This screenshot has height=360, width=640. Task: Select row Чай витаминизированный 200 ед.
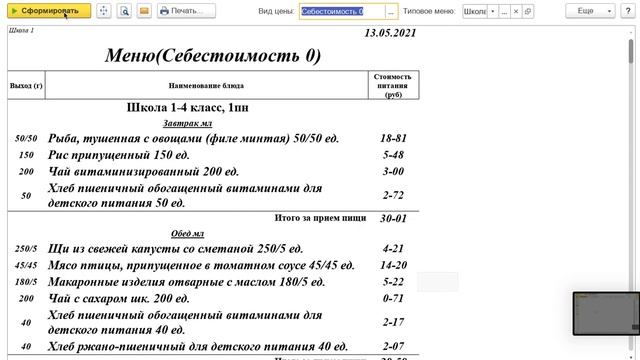(x=213, y=171)
